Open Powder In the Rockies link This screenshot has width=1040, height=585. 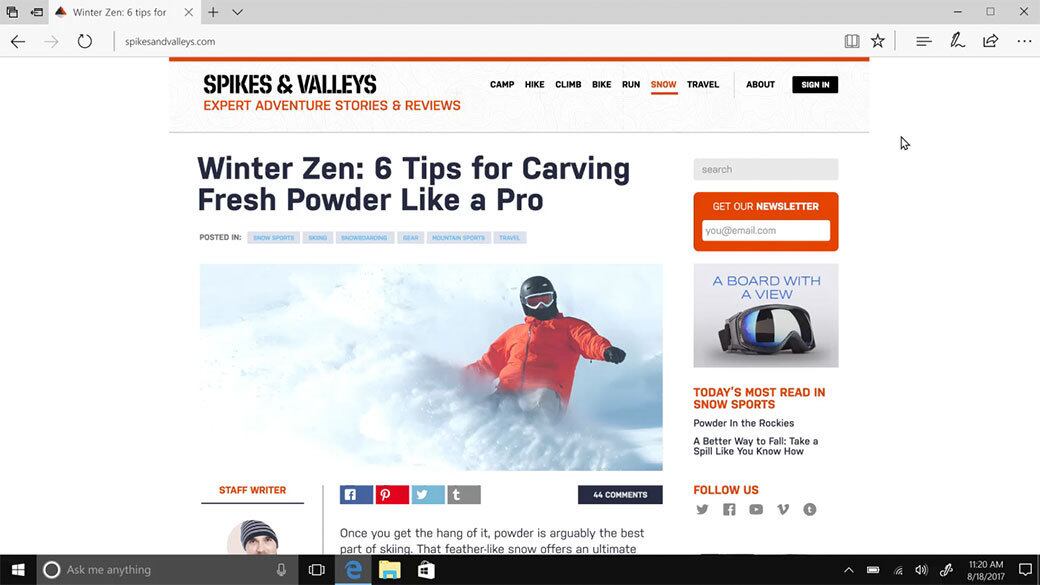(x=744, y=423)
